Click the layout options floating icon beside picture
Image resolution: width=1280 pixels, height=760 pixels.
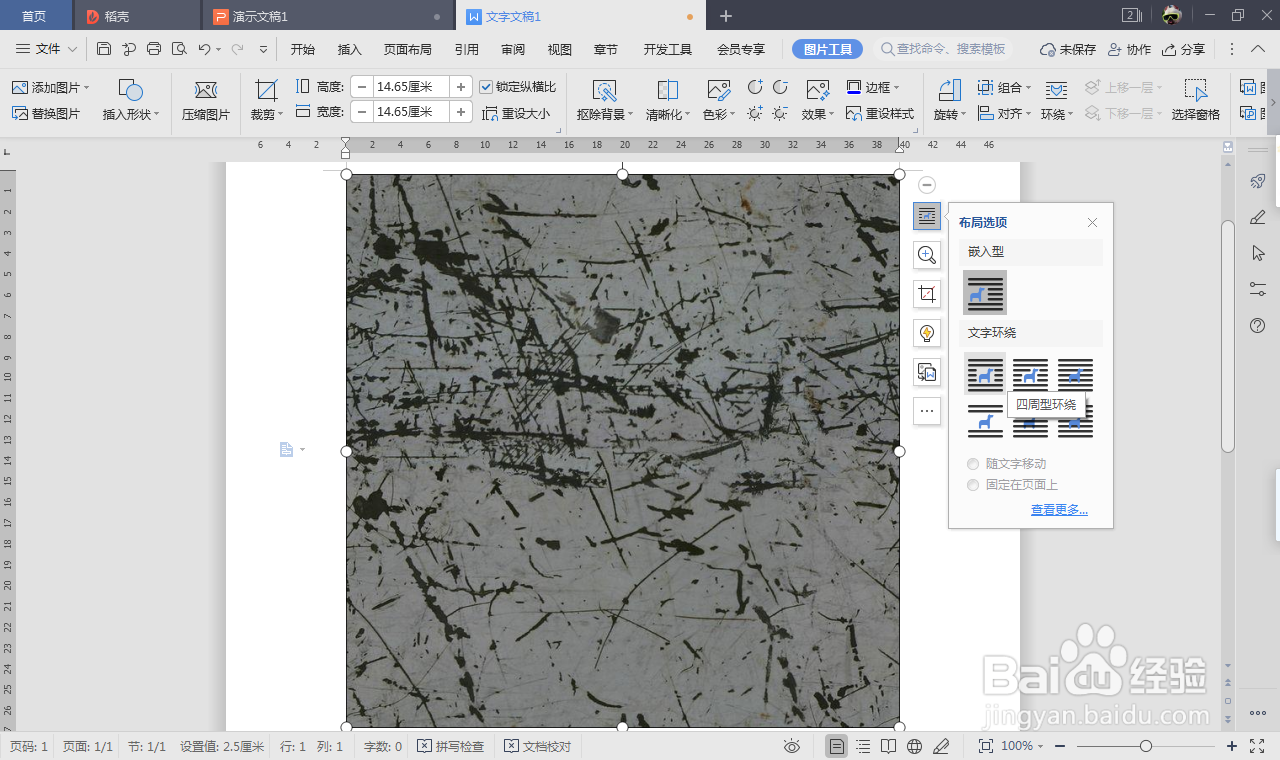(927, 215)
